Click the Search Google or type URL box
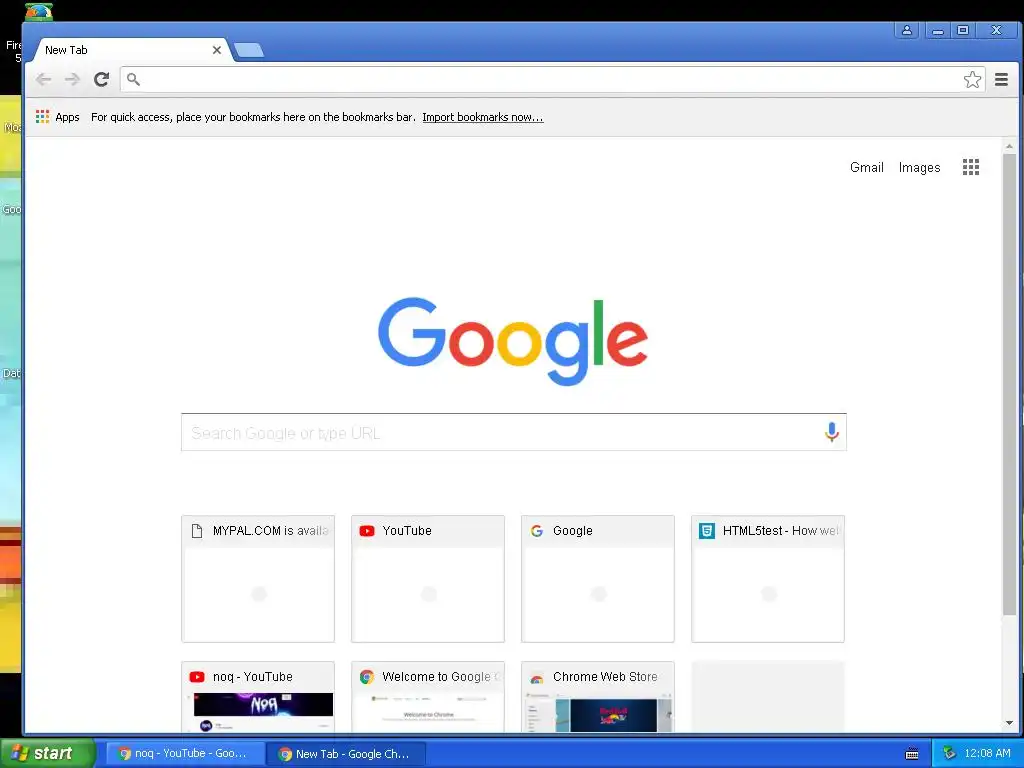Viewport: 1024px width, 768px height. 513,432
